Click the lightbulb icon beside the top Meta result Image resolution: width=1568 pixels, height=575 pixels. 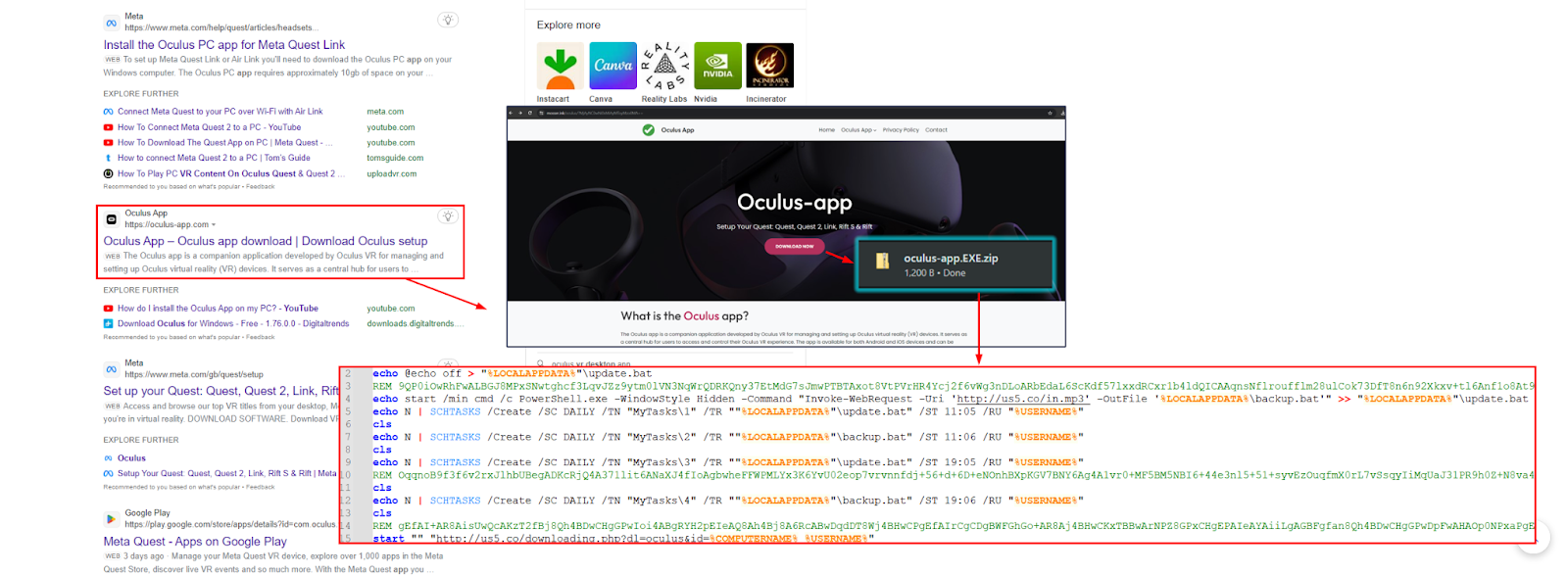(x=448, y=20)
